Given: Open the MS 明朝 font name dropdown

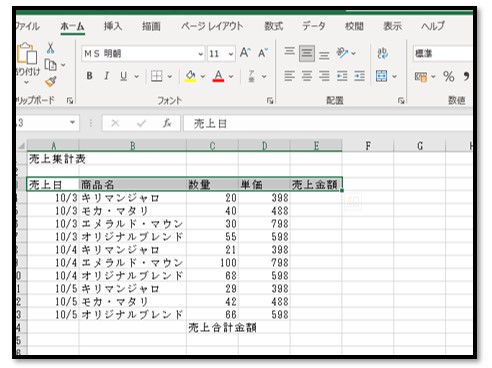Looking at the screenshot, I should click(x=201, y=54).
